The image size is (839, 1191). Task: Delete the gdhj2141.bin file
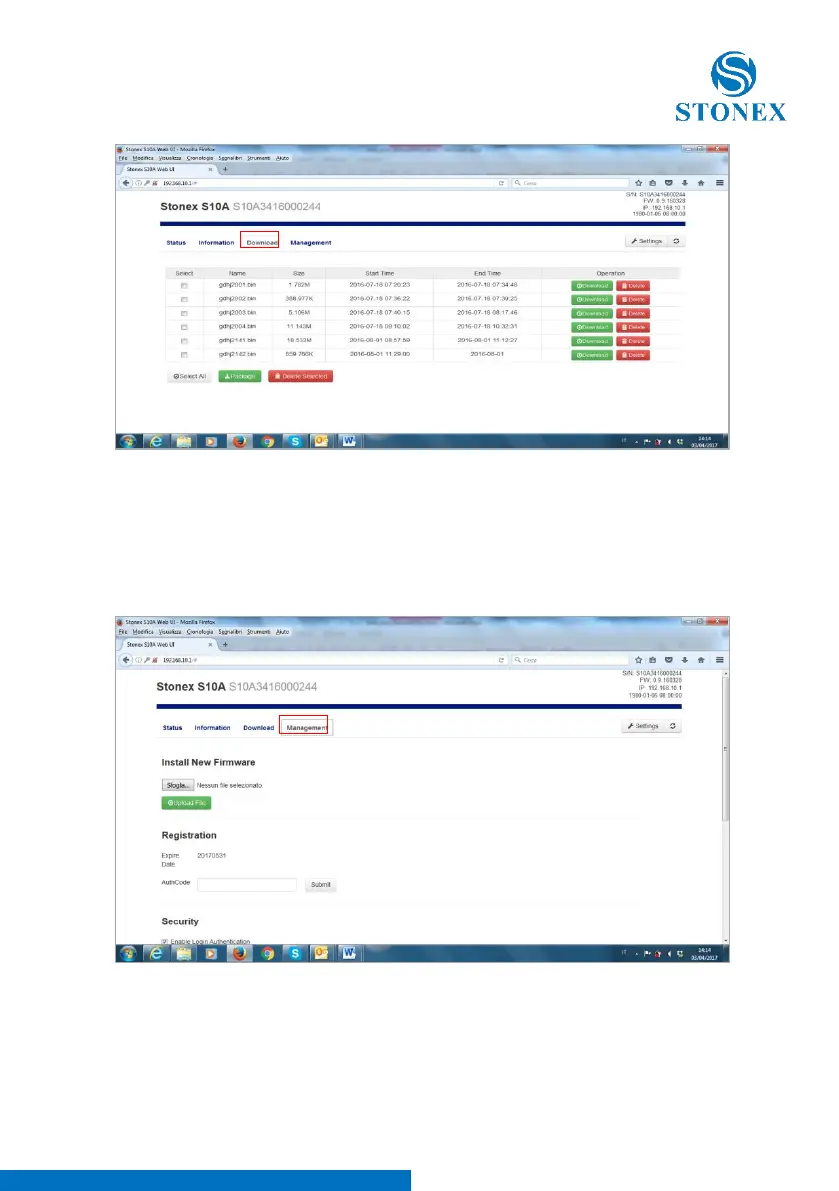632,341
